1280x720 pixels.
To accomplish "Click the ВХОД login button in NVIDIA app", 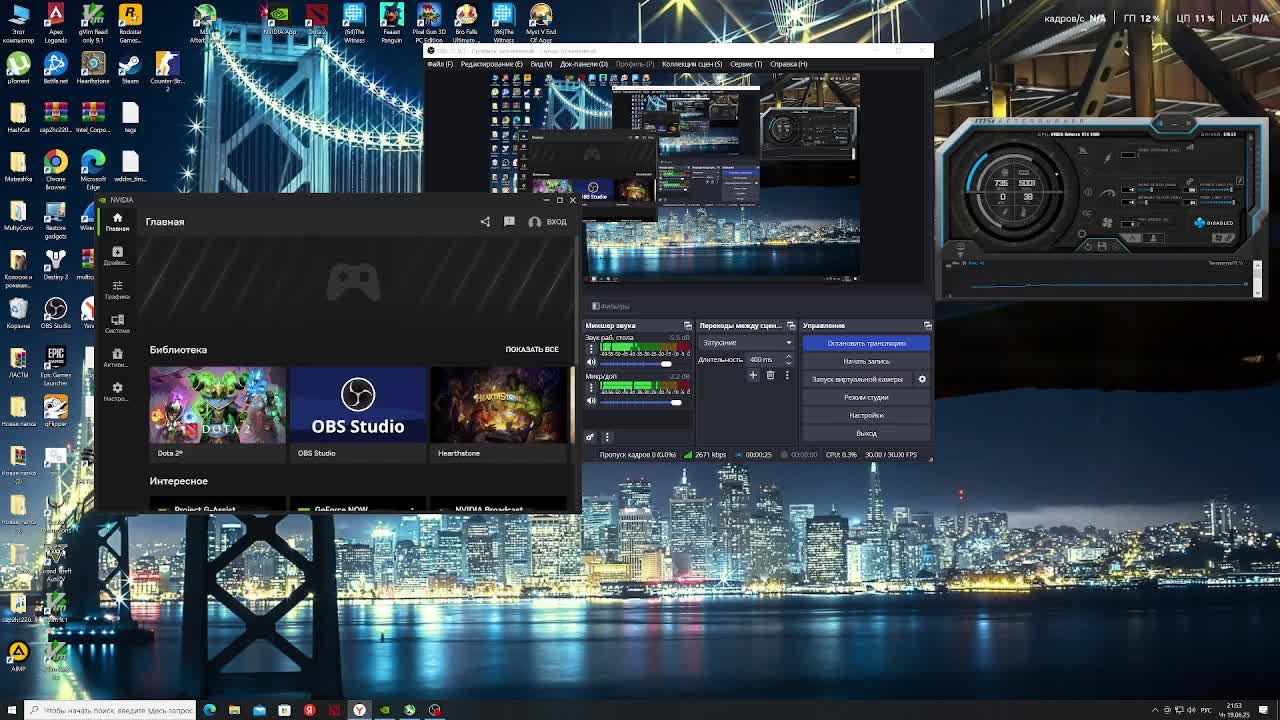I will click(548, 222).
